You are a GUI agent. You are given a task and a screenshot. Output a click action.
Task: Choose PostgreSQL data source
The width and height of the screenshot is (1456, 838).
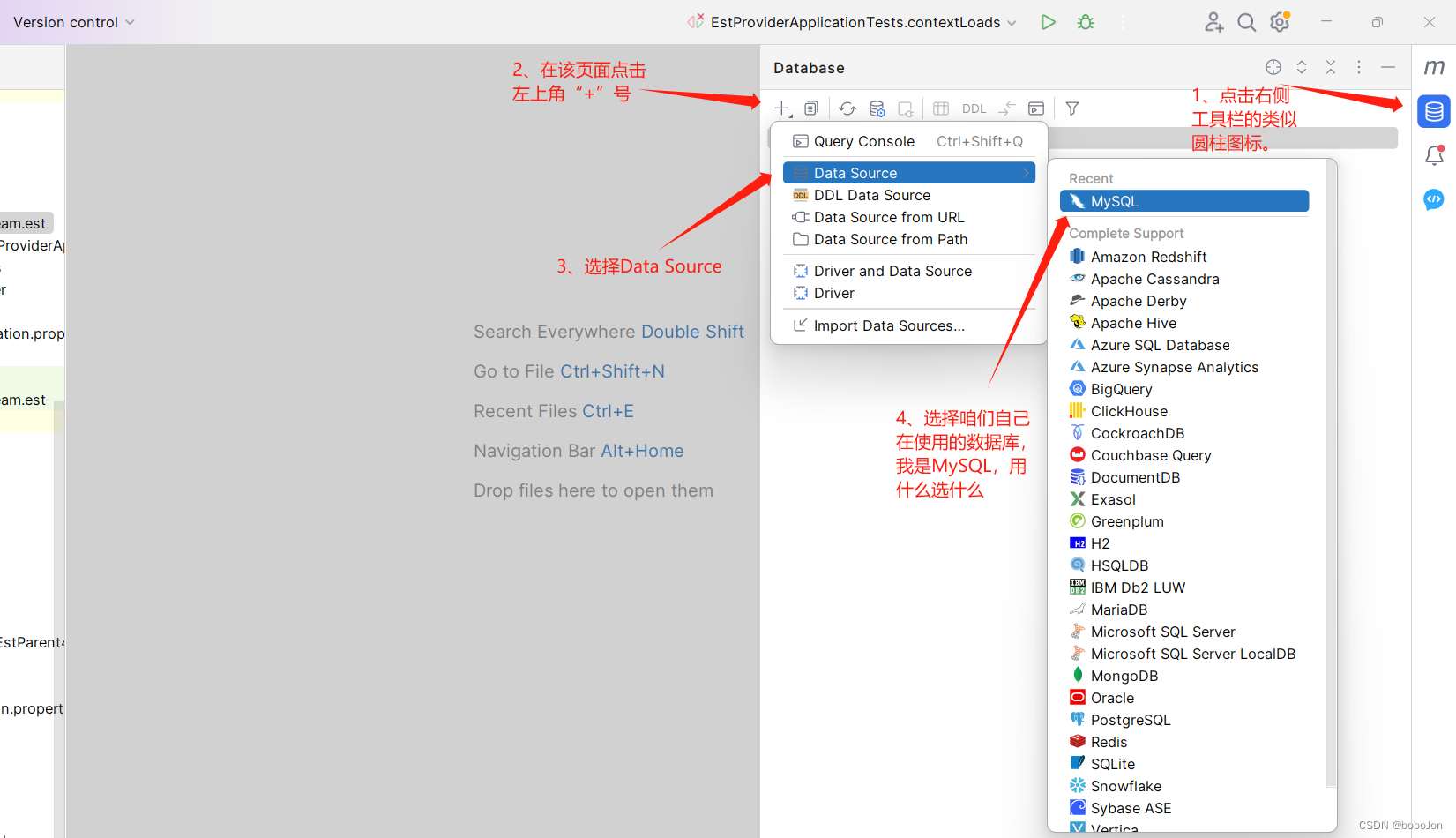[1184, 720]
